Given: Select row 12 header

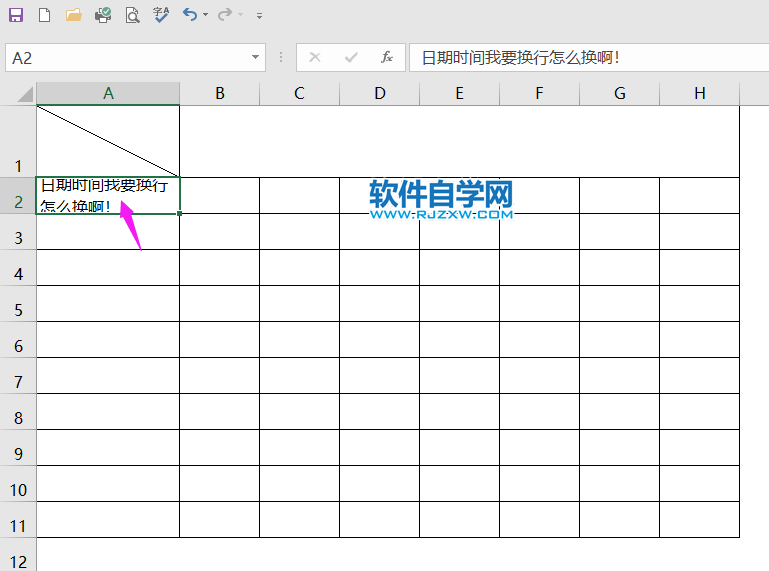Looking at the screenshot, I should (18, 555).
